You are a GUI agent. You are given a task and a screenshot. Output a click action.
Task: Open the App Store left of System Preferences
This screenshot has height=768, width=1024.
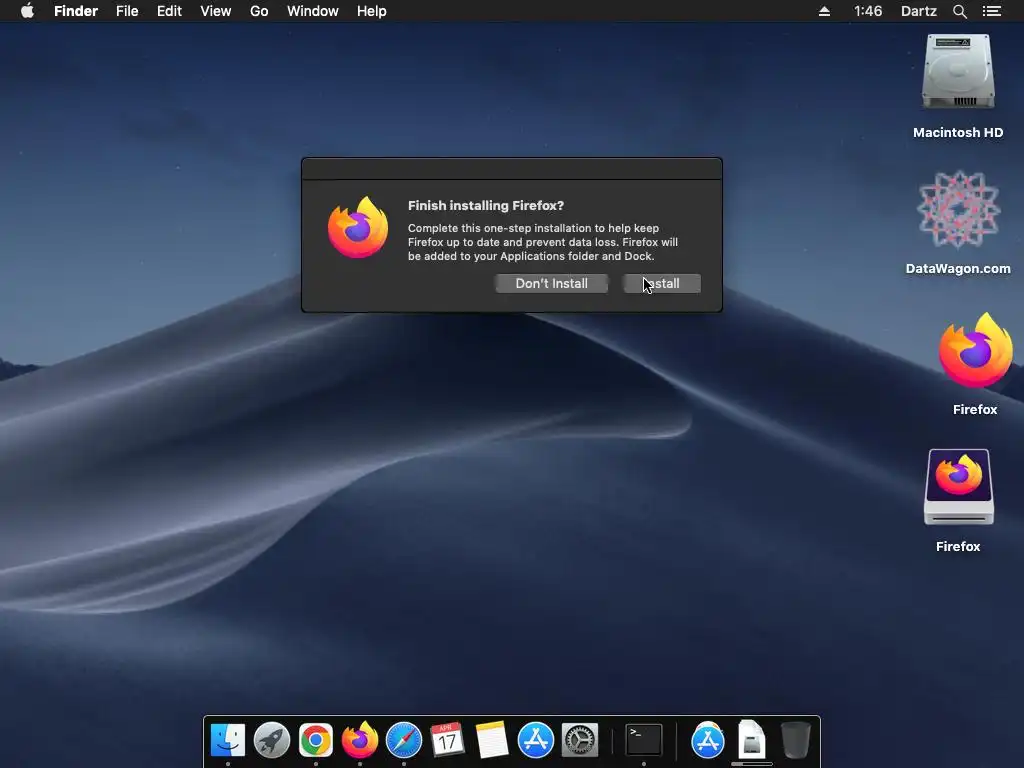[x=536, y=740]
